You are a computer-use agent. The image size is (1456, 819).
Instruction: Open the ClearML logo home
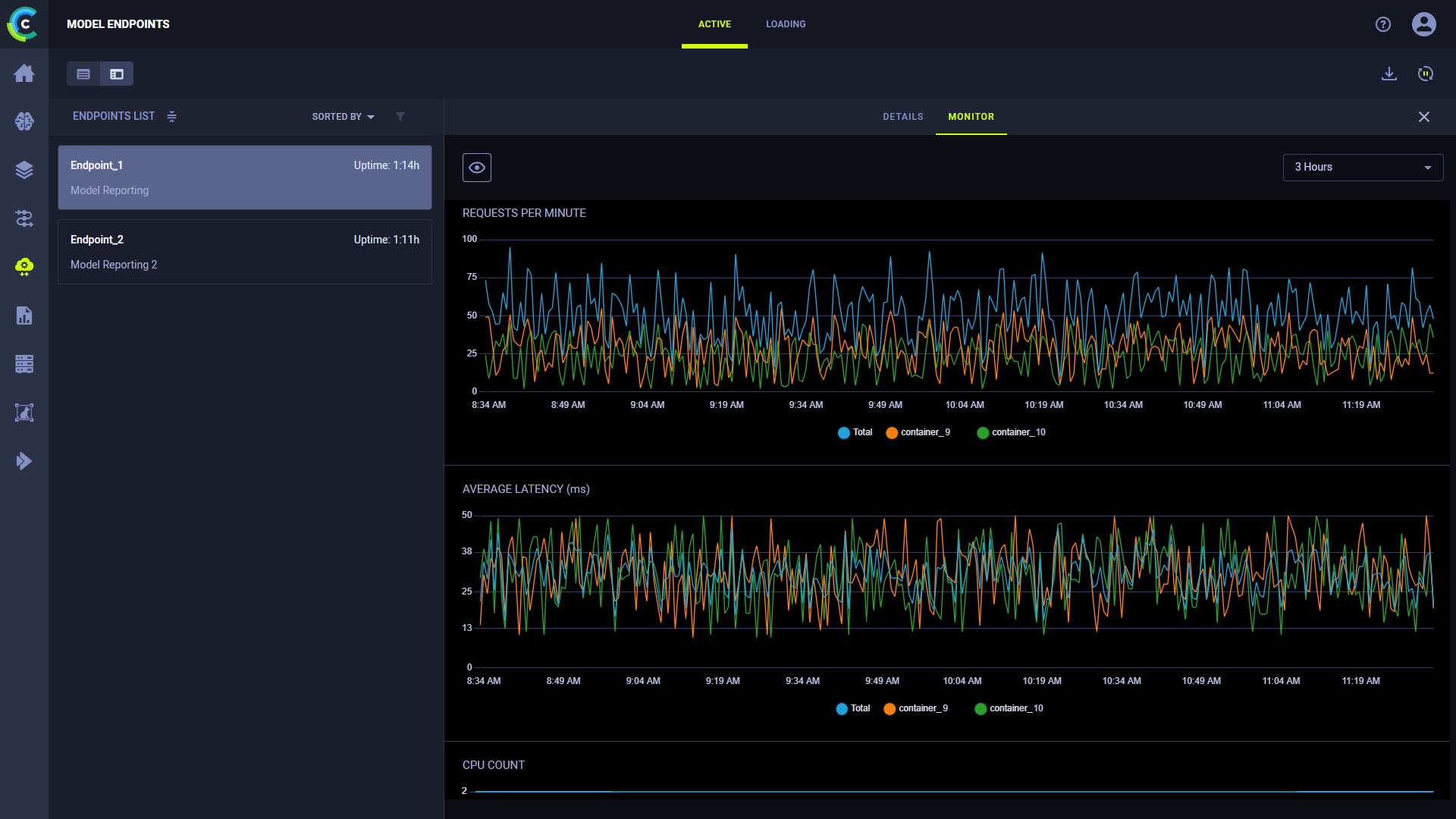(x=24, y=24)
